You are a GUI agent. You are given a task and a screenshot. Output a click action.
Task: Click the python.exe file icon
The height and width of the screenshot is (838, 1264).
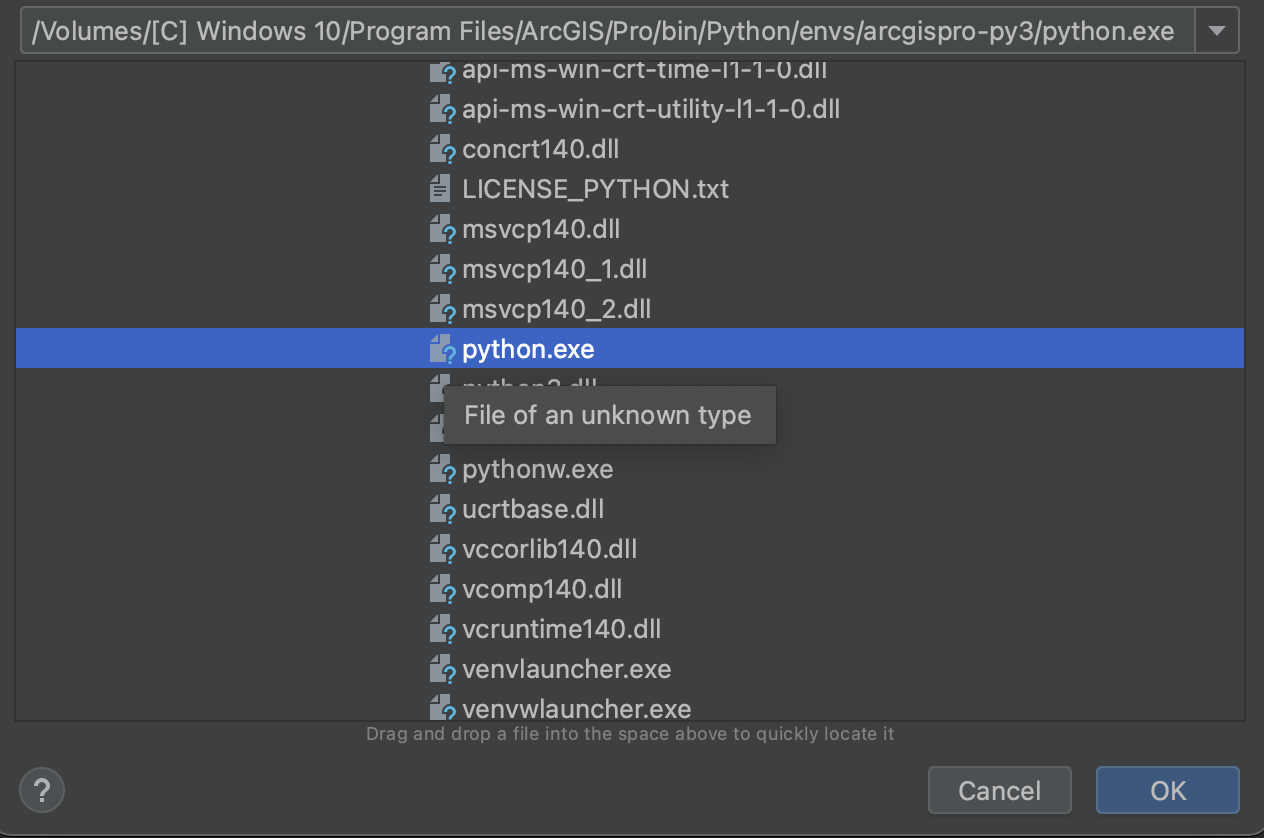(x=442, y=350)
